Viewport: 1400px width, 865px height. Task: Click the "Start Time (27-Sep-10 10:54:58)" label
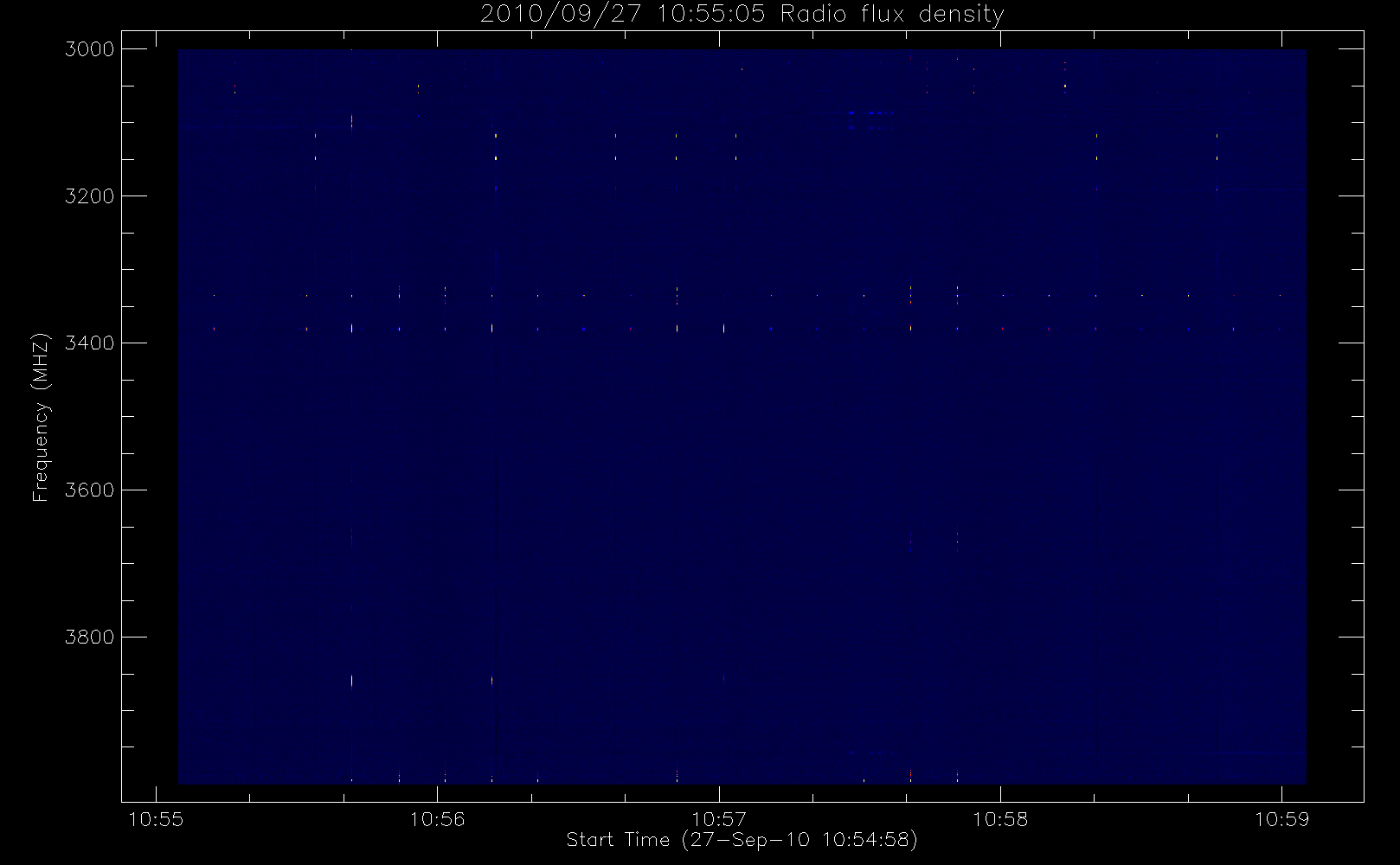pos(742,840)
